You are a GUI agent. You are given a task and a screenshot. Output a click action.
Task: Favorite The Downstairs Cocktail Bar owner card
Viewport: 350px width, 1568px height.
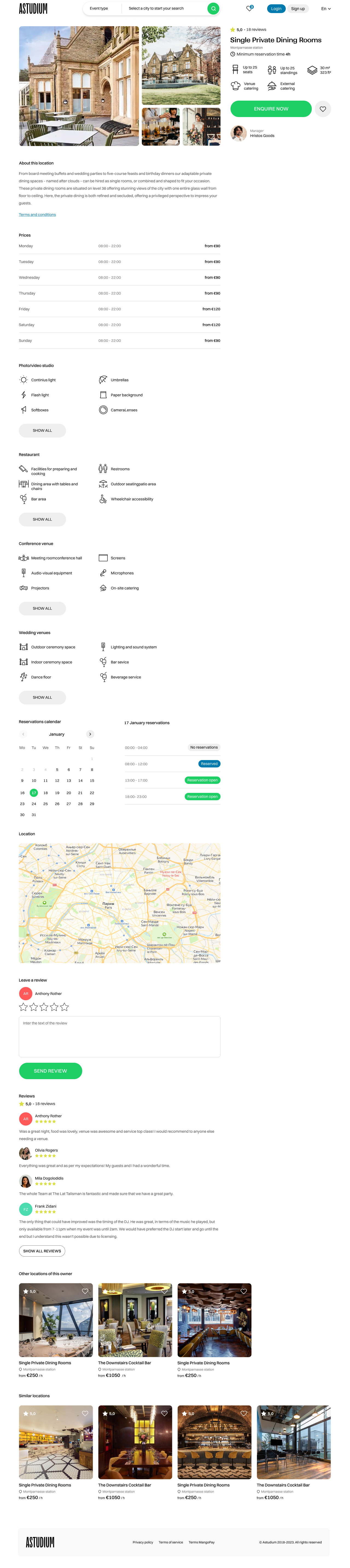164,1291
